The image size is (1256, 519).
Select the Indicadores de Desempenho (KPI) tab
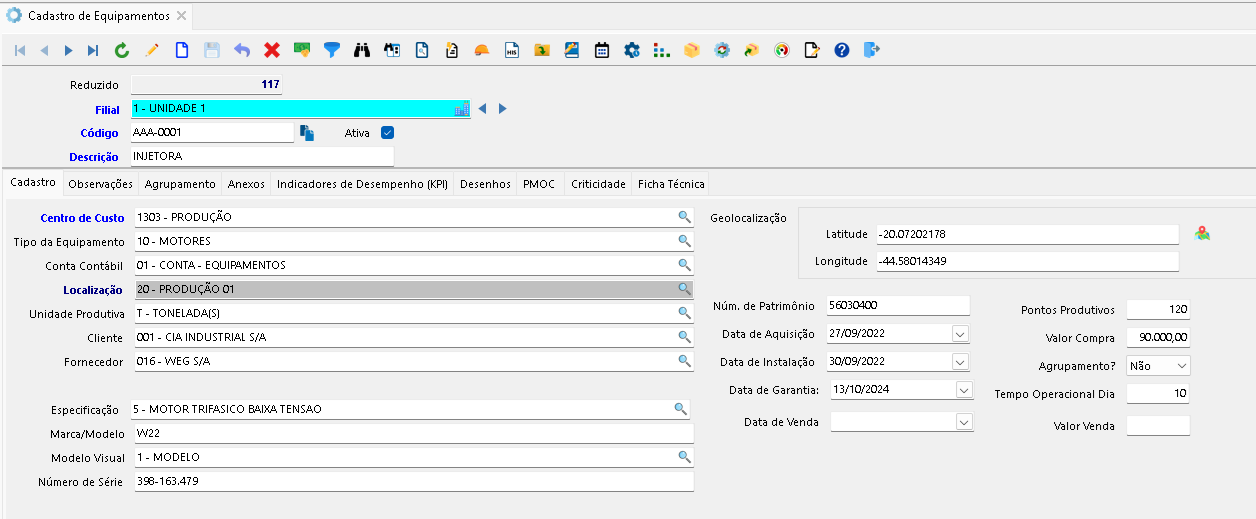pos(362,184)
